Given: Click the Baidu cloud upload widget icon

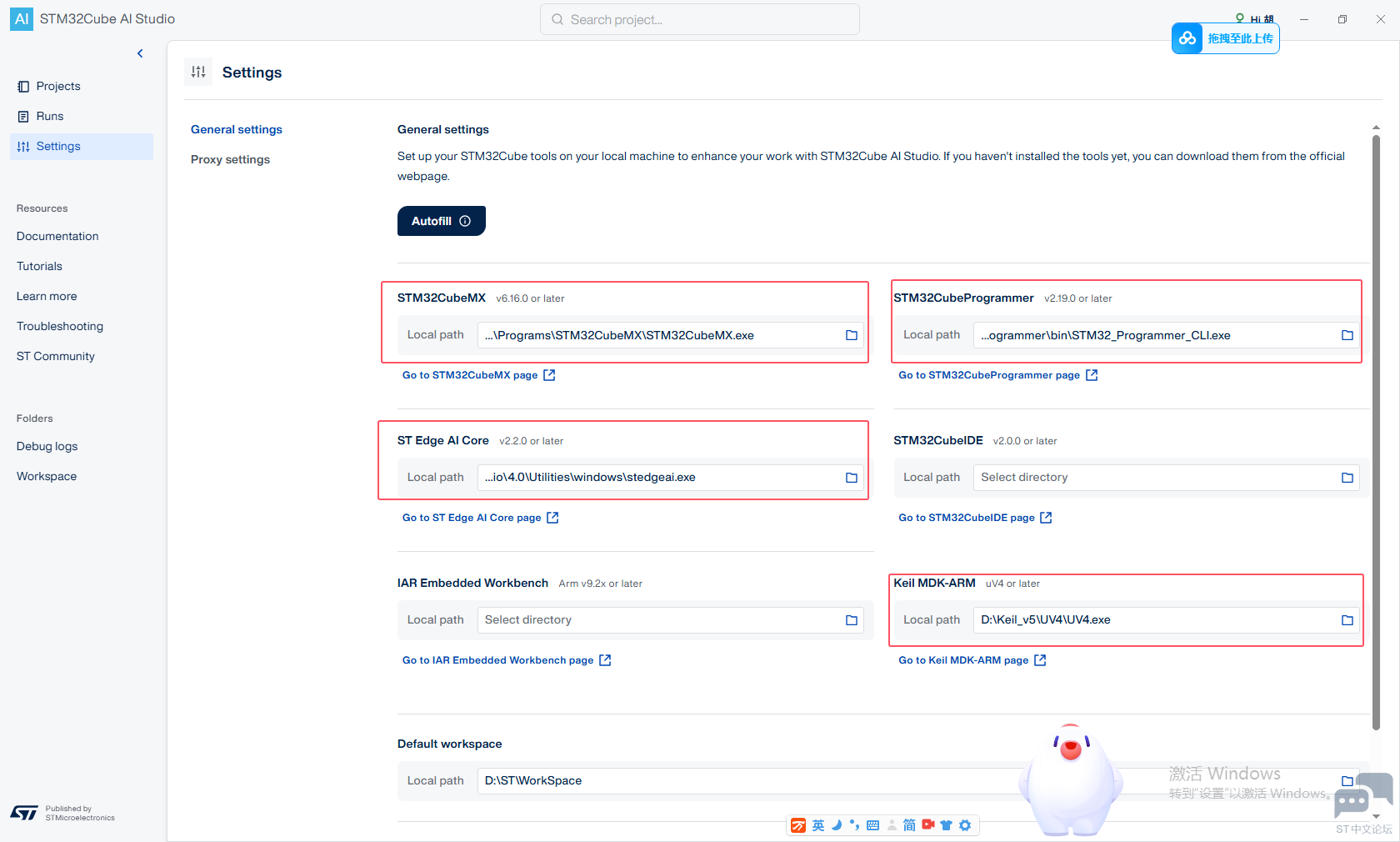Looking at the screenshot, I should pos(1187,38).
